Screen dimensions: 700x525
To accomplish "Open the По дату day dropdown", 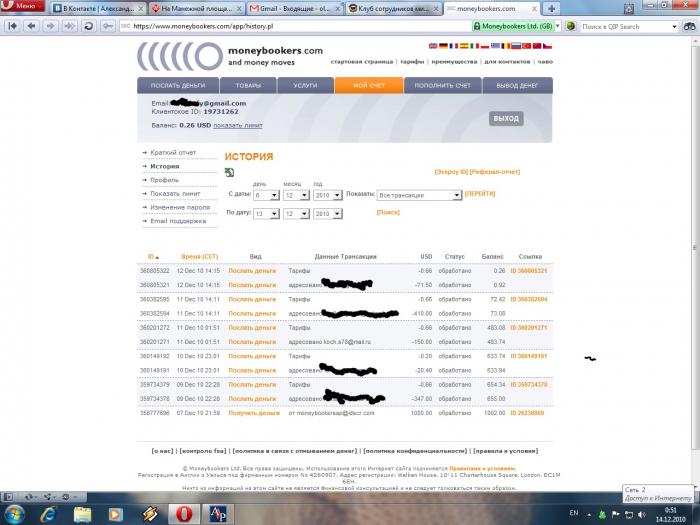I will pos(266,214).
